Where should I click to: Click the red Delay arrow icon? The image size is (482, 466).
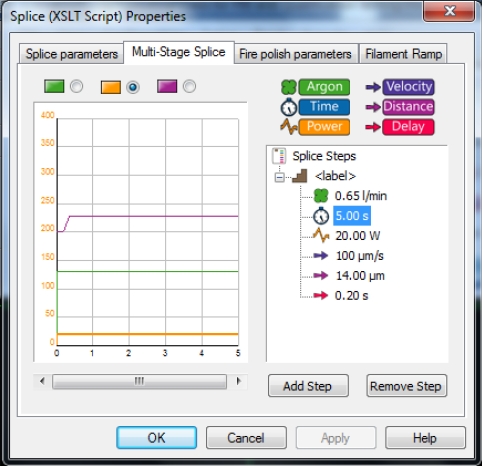click(x=373, y=127)
